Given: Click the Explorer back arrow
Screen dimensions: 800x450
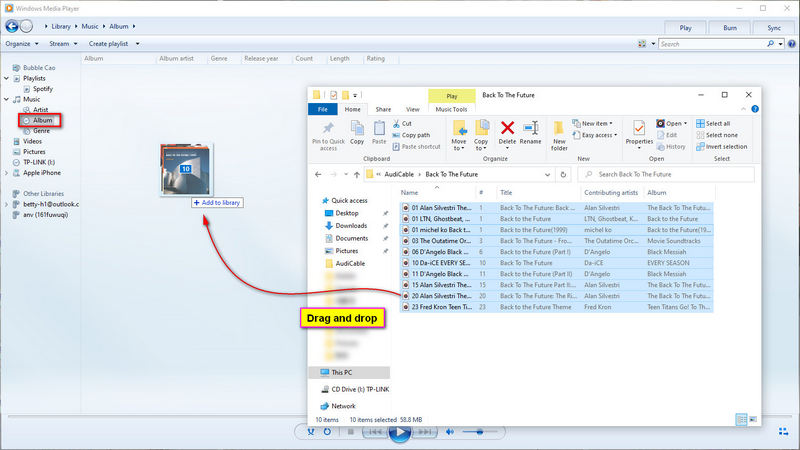Looking at the screenshot, I should [318, 174].
